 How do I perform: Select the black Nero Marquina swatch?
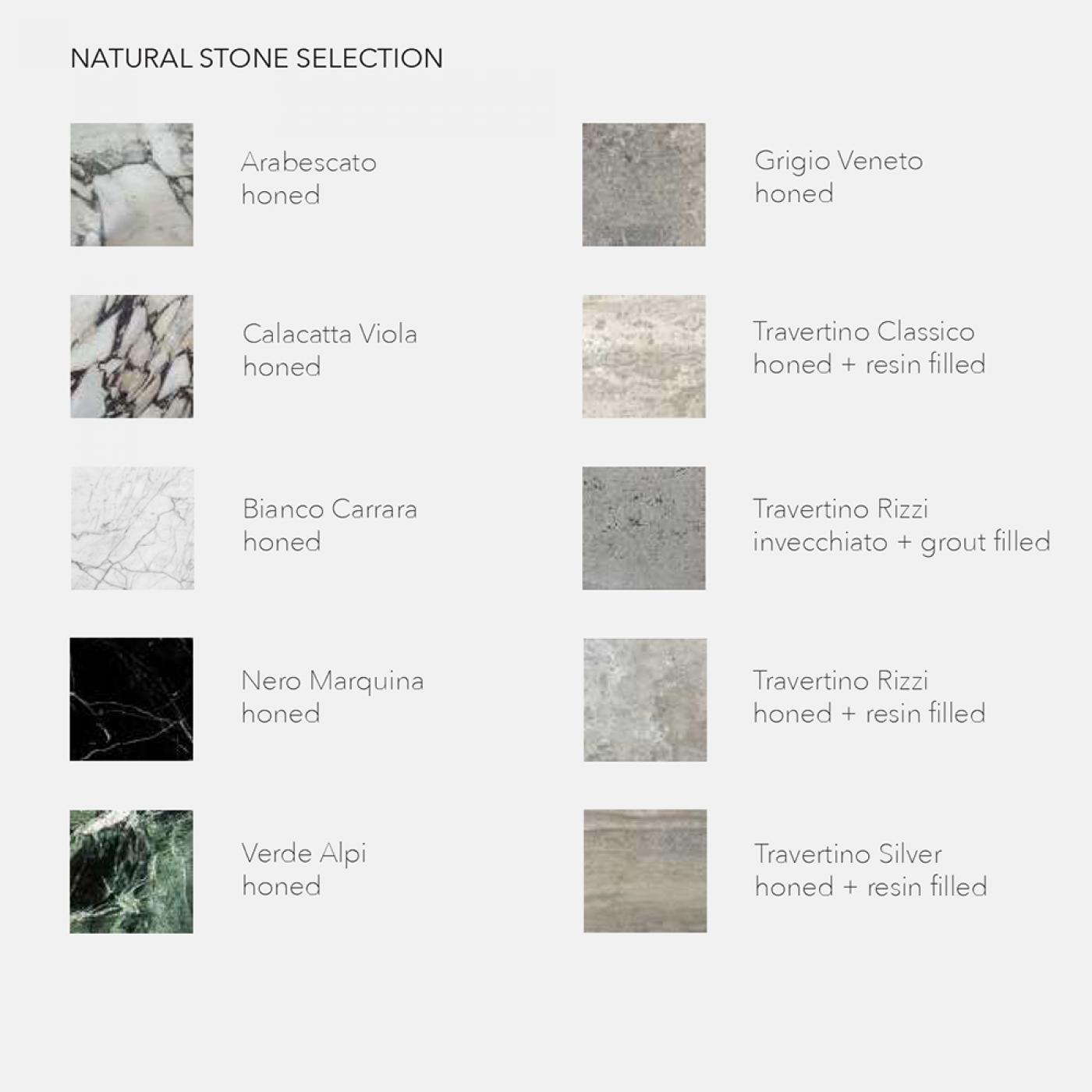131,700
